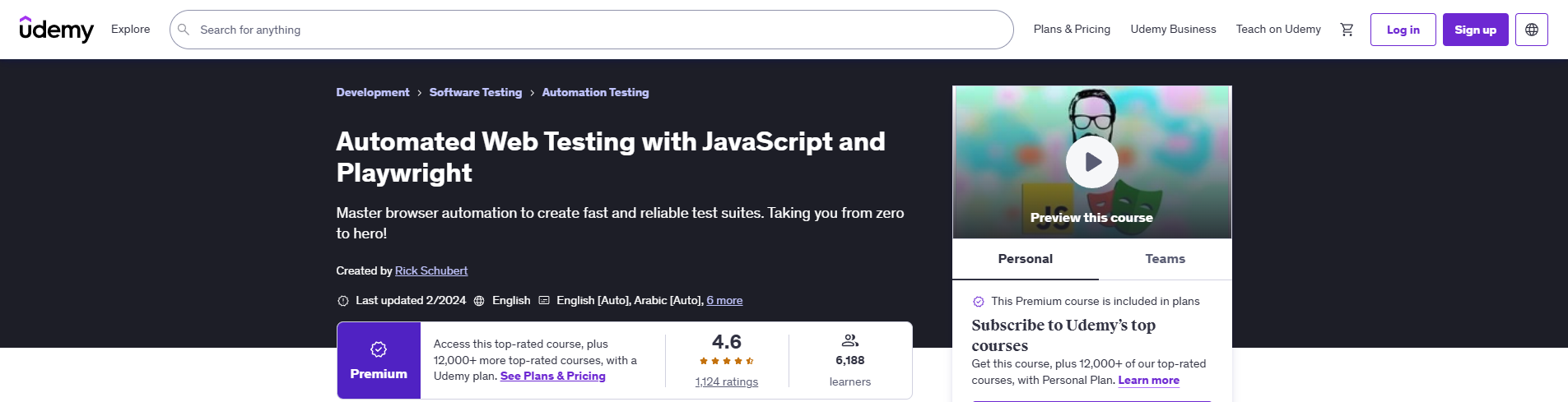The image size is (1568, 402).
Task: Play the course preview video
Action: tap(1092, 162)
